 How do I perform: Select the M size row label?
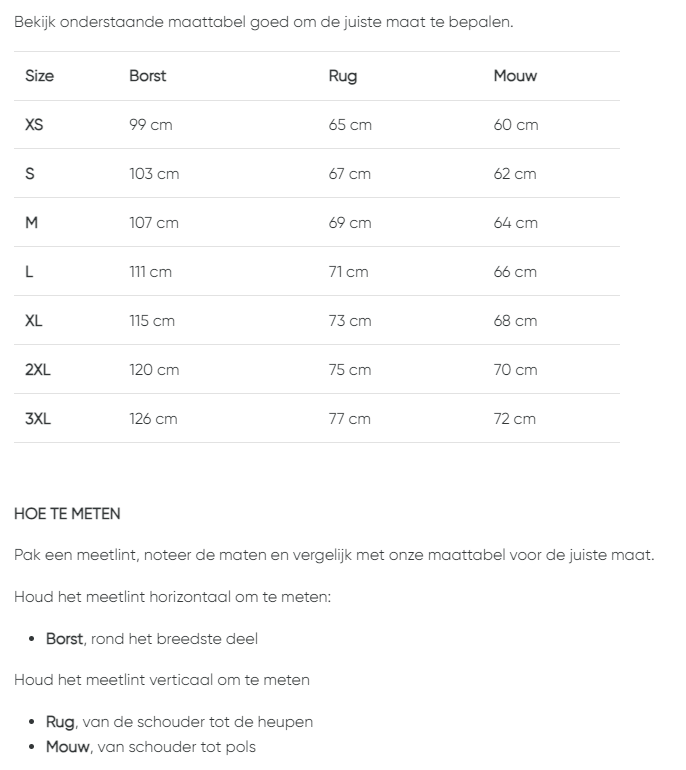[x=31, y=223]
